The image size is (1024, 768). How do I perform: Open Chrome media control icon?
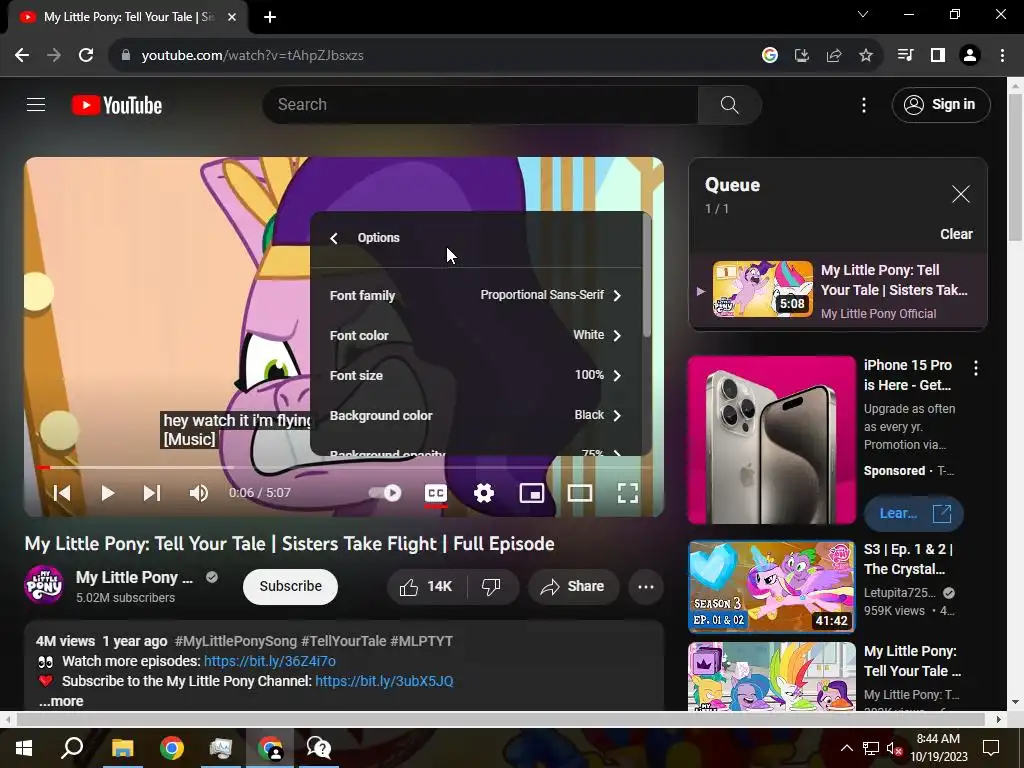(x=905, y=56)
